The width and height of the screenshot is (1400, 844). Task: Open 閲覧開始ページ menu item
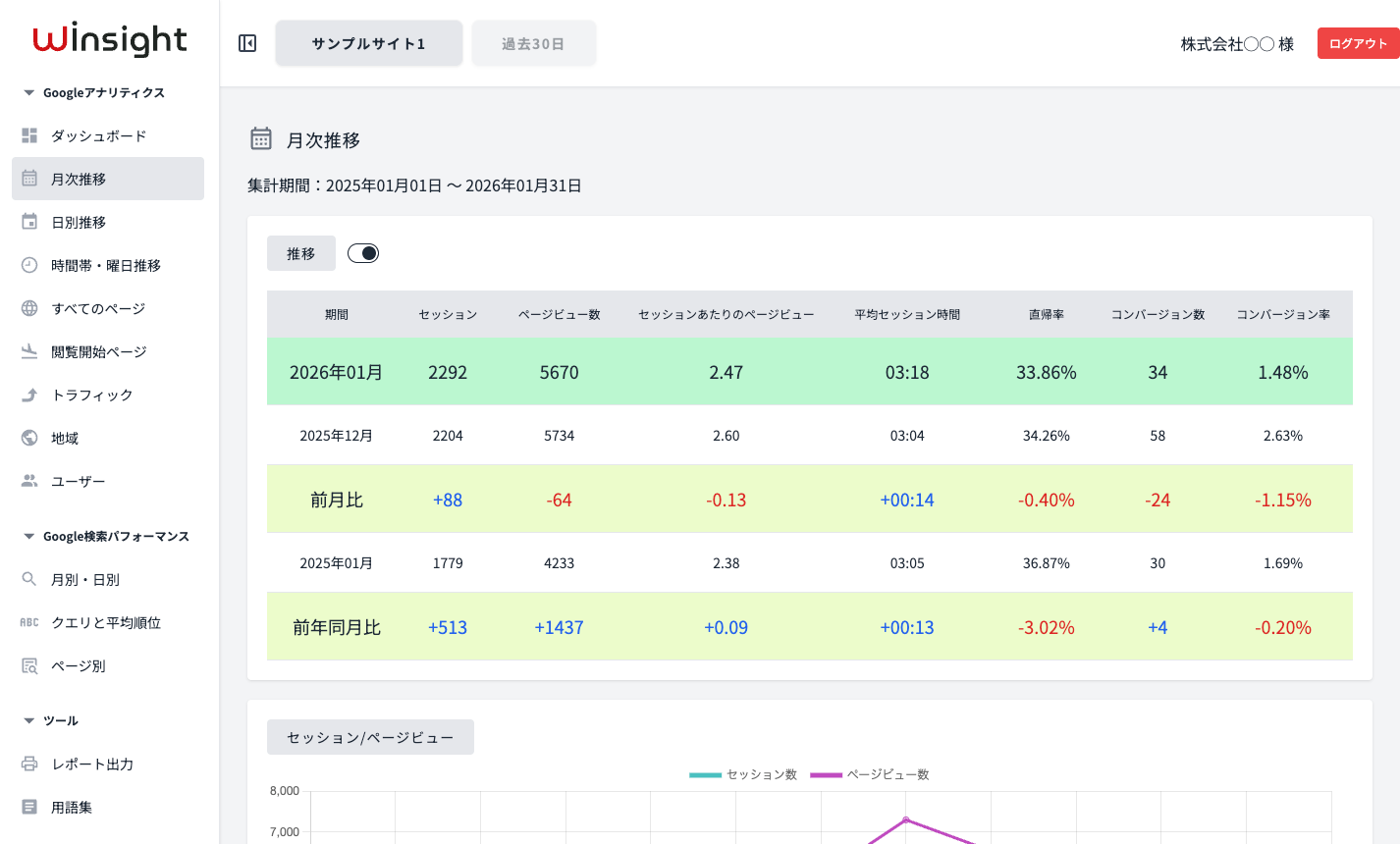108,351
